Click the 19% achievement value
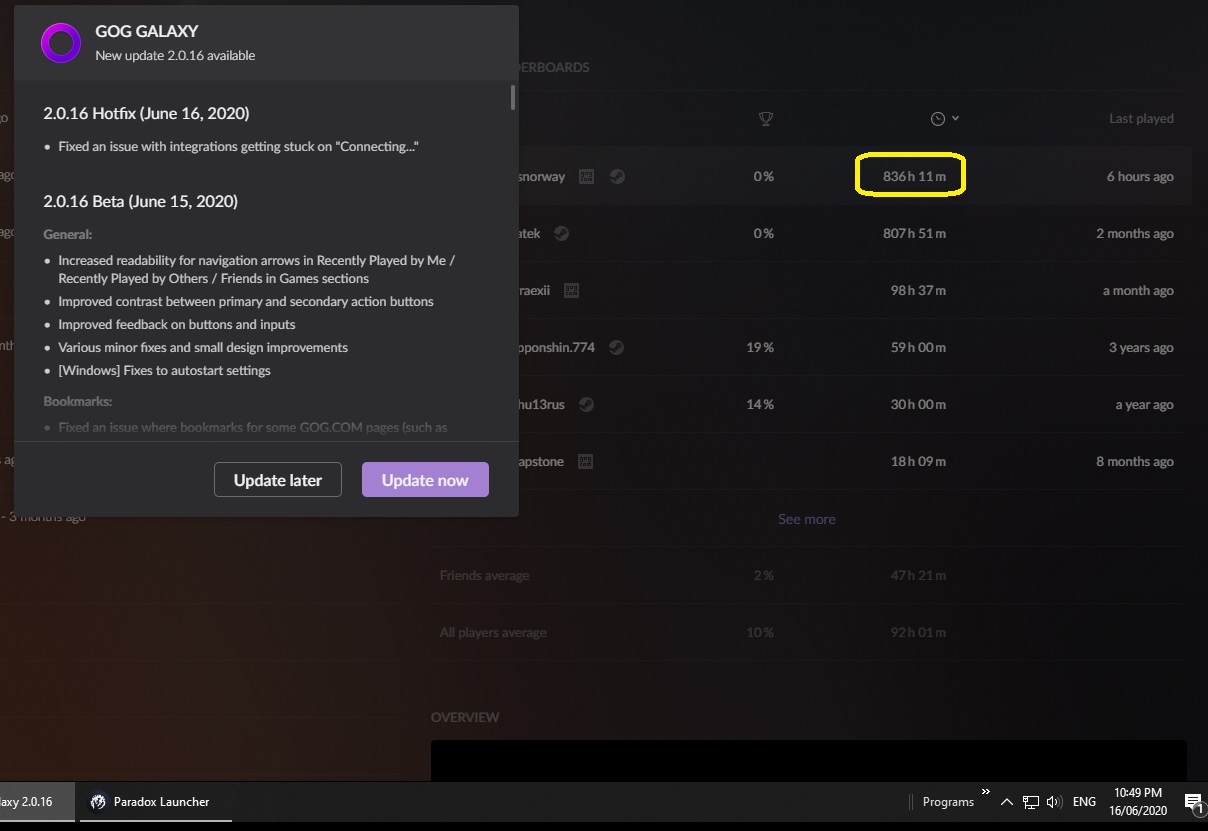This screenshot has width=1208, height=831. tap(760, 348)
